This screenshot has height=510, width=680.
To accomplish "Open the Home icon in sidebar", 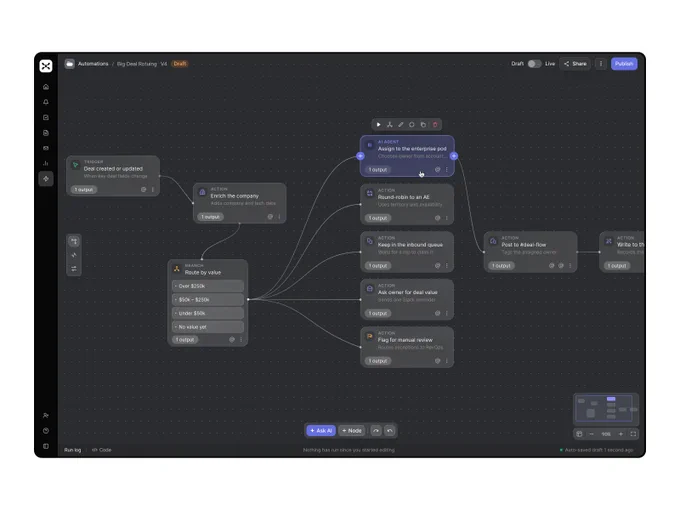I will tap(46, 87).
